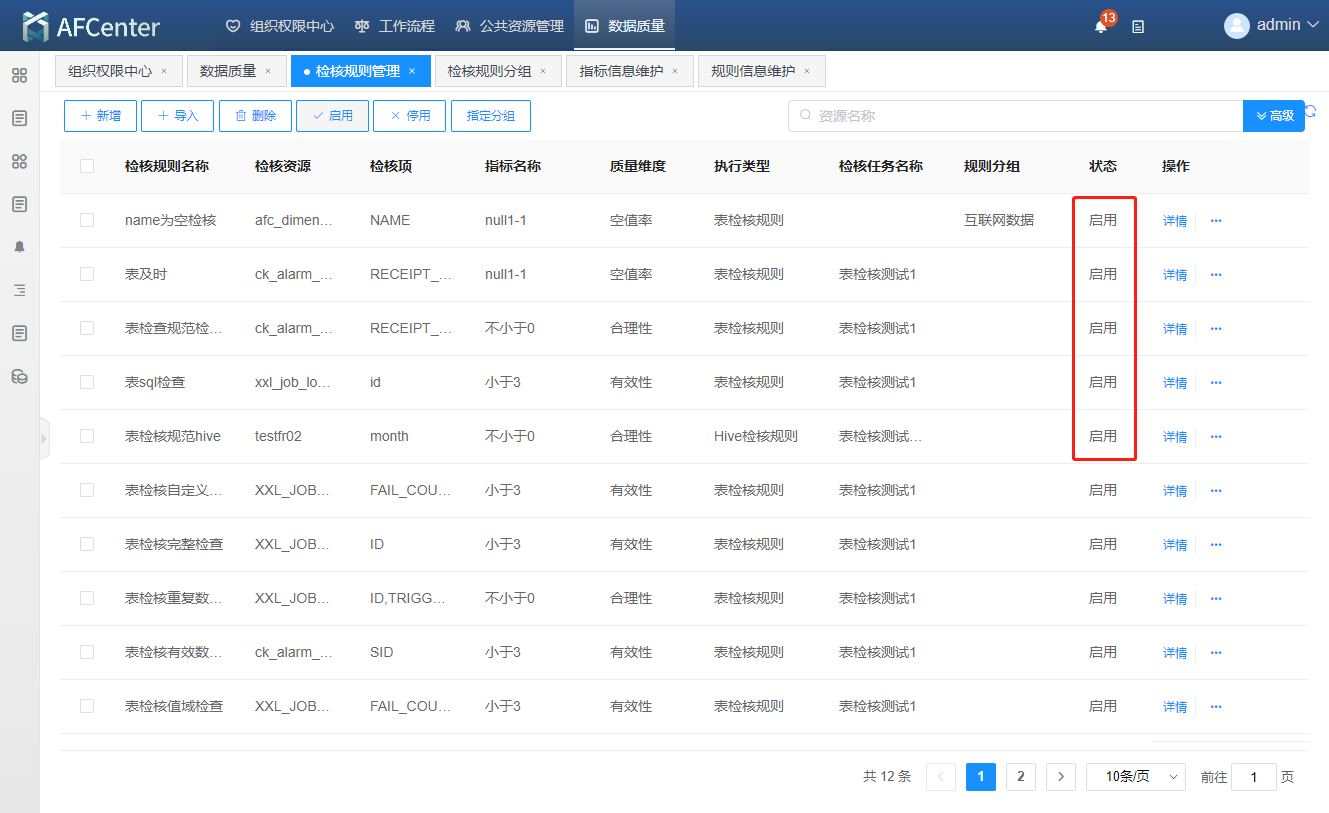Click the 资源名称 search field
Image resolution: width=1329 pixels, height=813 pixels.
pos(1015,116)
